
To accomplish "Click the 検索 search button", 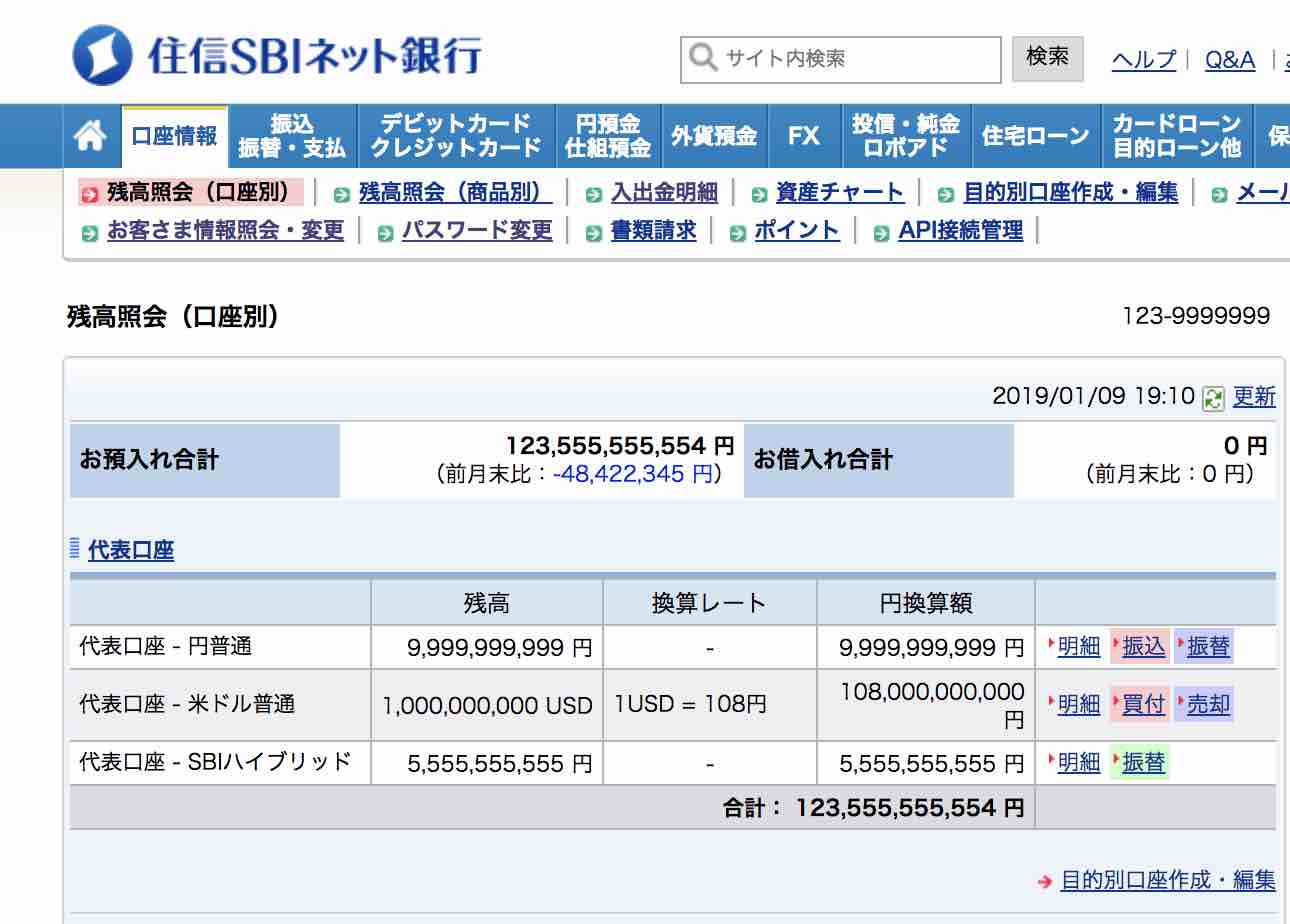I will click(x=1047, y=58).
